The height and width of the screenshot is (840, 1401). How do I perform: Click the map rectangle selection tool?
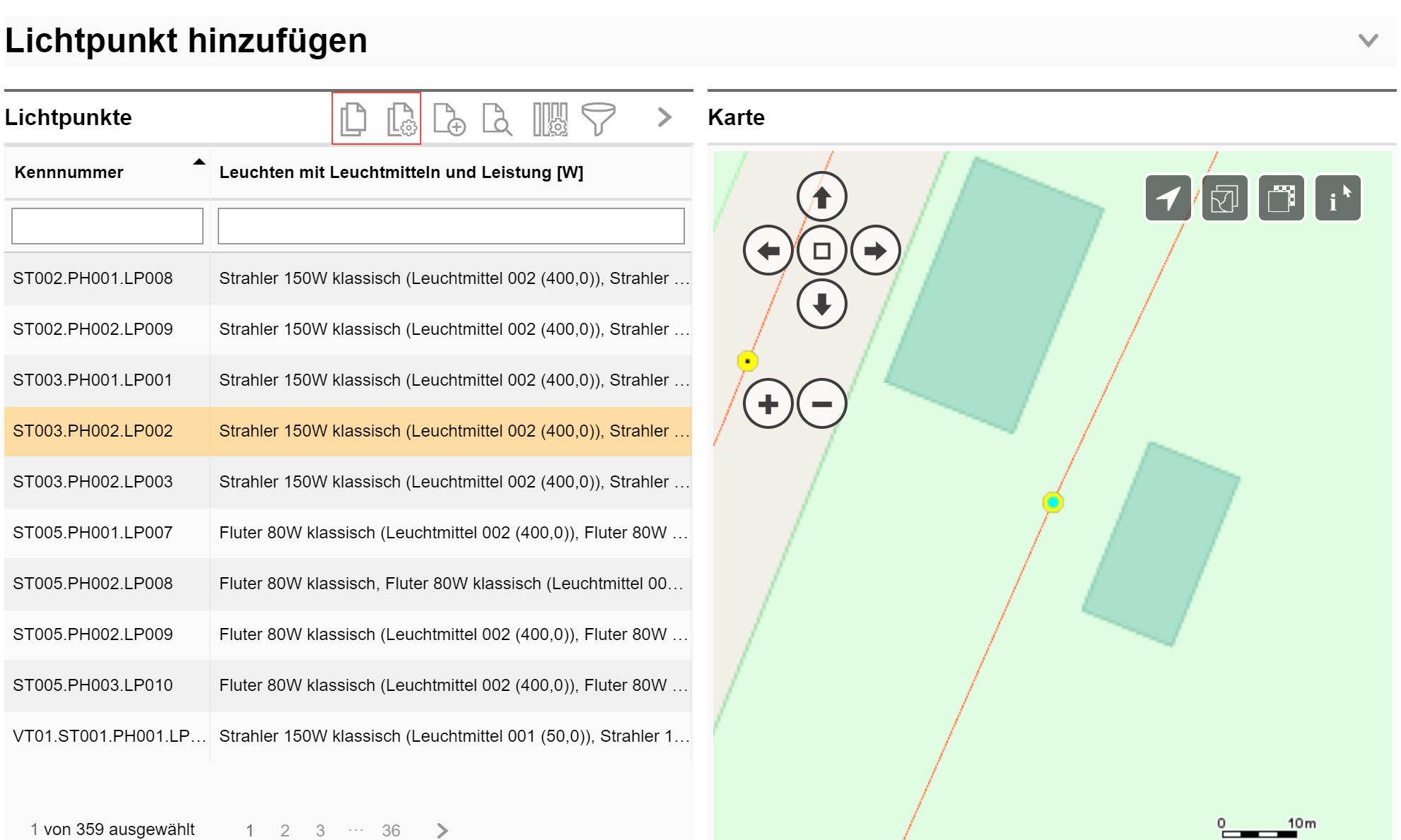point(1281,199)
